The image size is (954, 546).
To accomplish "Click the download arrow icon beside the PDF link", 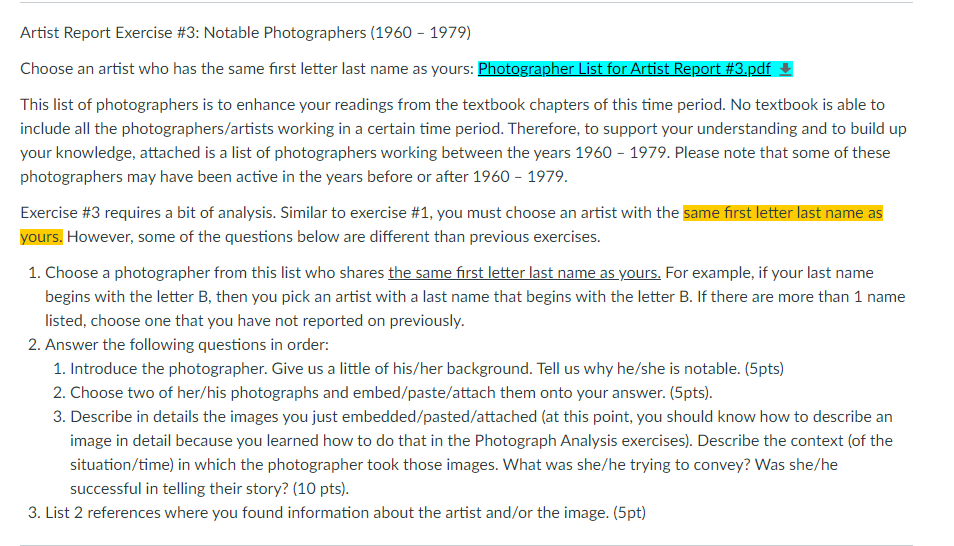I will 785,69.
